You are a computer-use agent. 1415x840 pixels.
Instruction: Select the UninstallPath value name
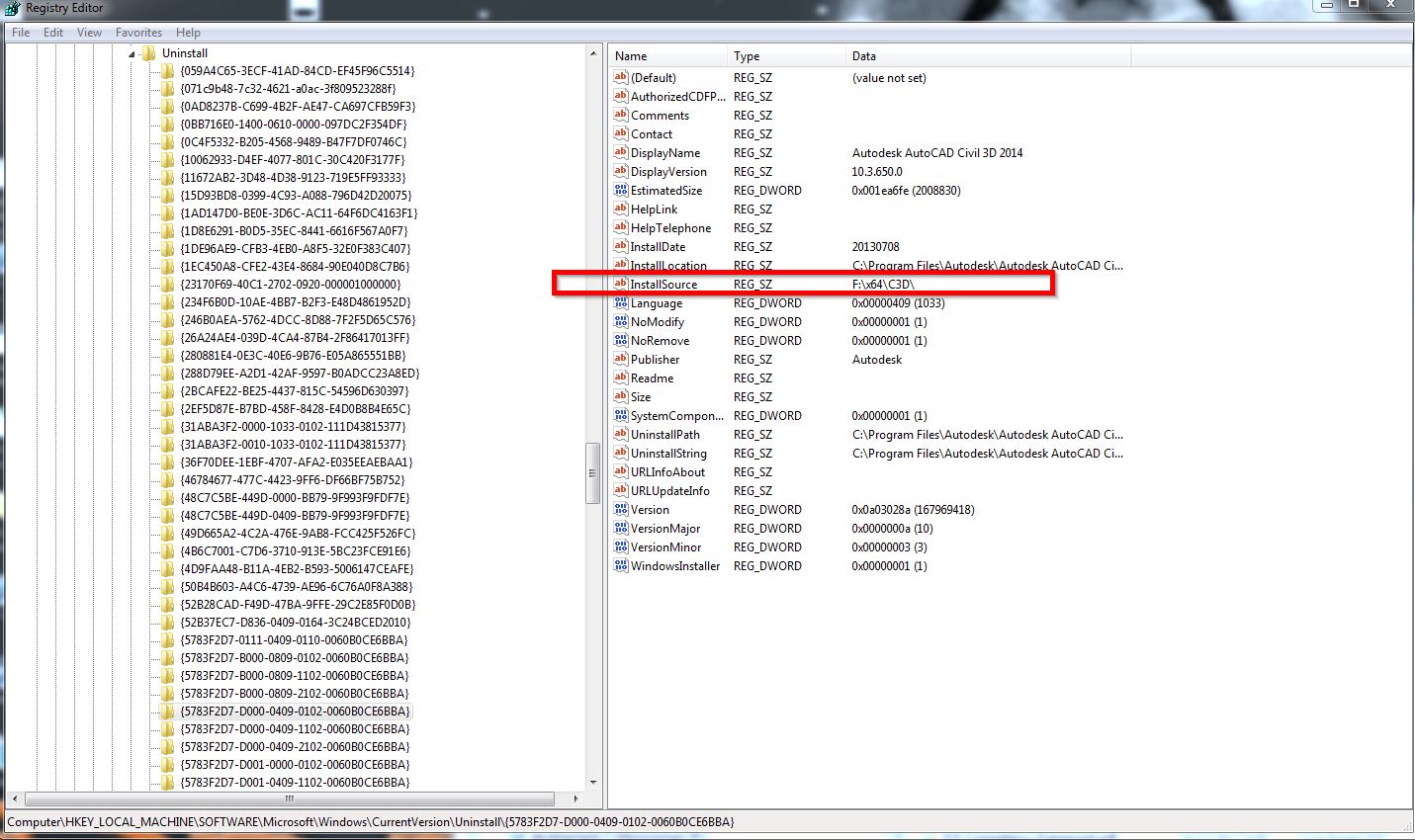665,435
